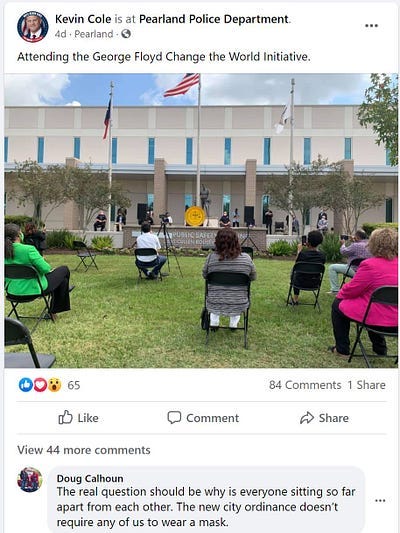Share the post with Share button
The image size is (400, 533).
(324, 418)
